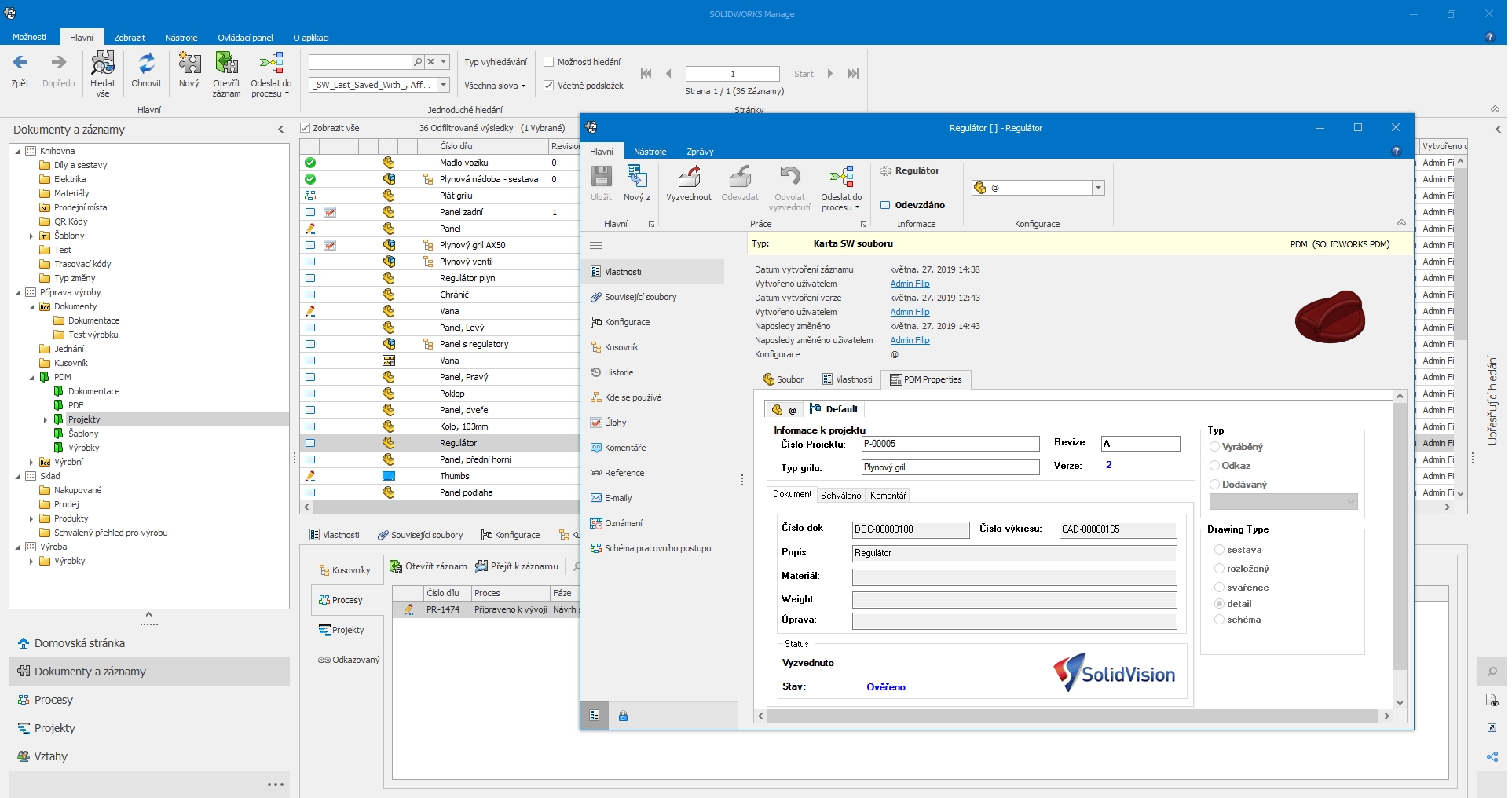
Task: Click the three dots overflow in navigation
Action: pos(276,785)
